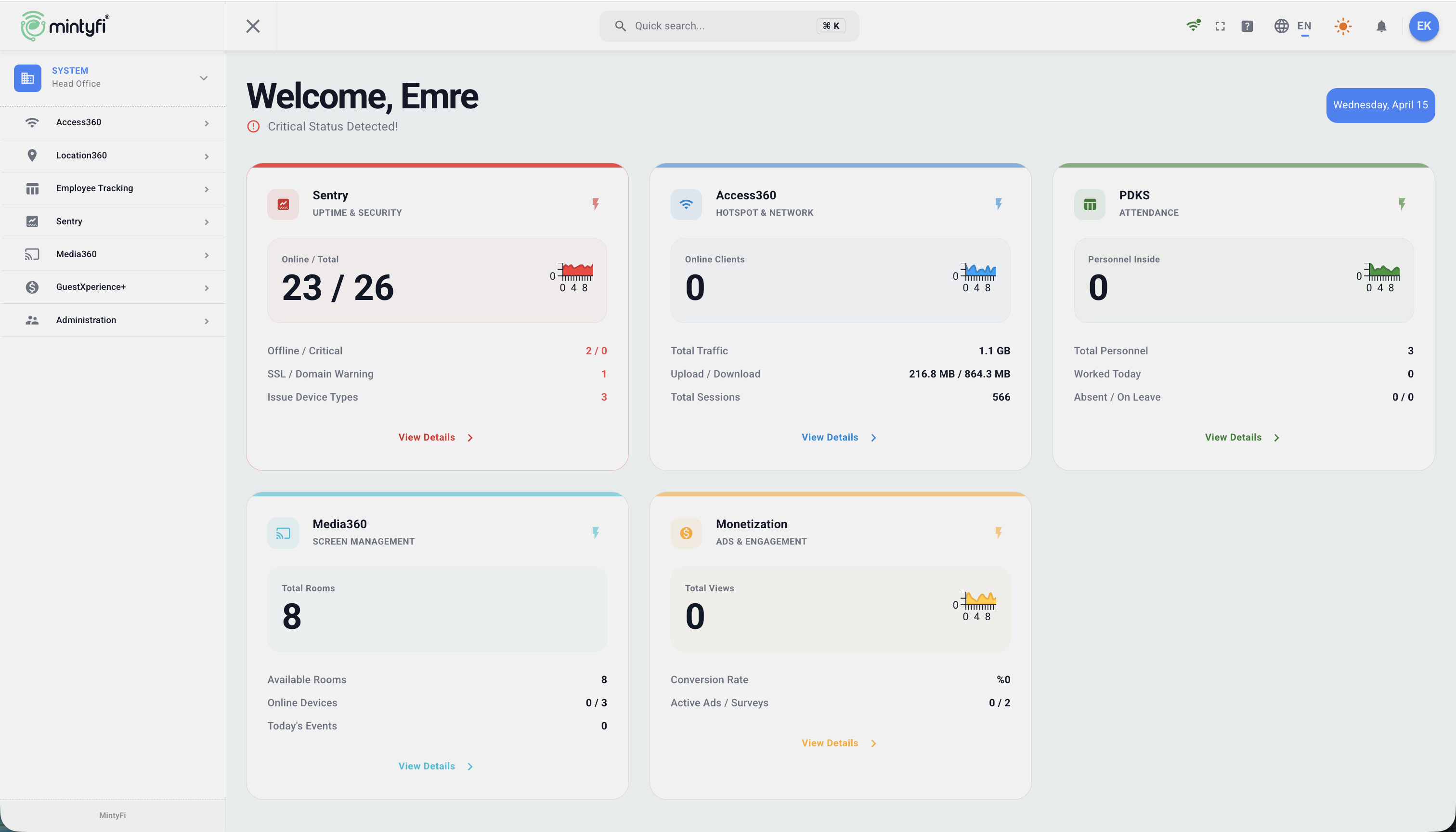Screen dimensions: 1456x832
Task: Expand the Sentry sidebar chevron
Action: tap(206, 221)
